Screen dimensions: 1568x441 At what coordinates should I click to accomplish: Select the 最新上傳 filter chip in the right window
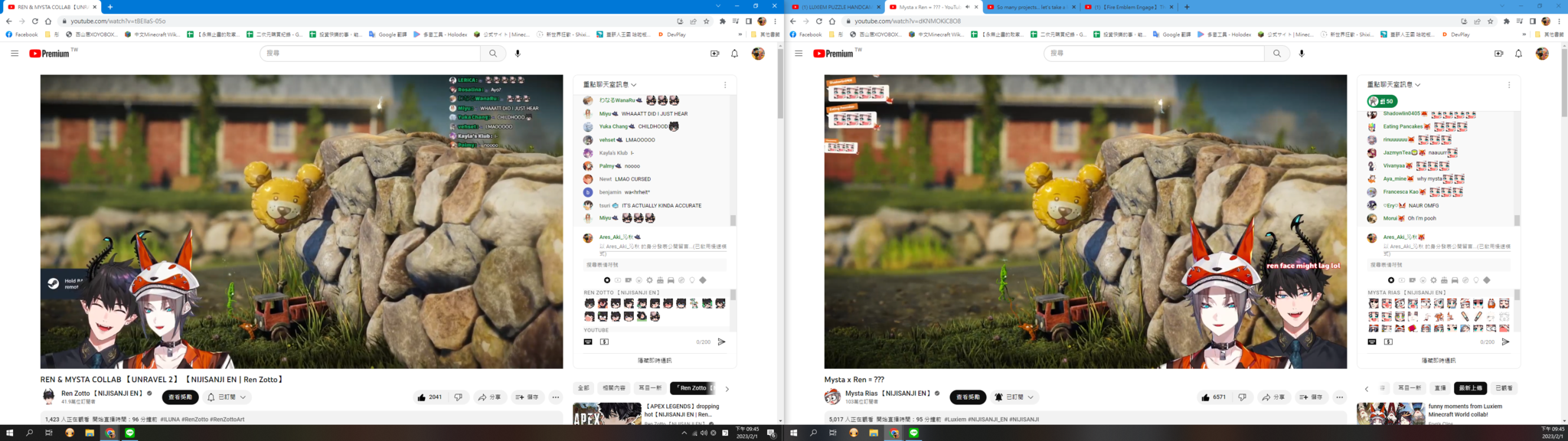point(1471,388)
